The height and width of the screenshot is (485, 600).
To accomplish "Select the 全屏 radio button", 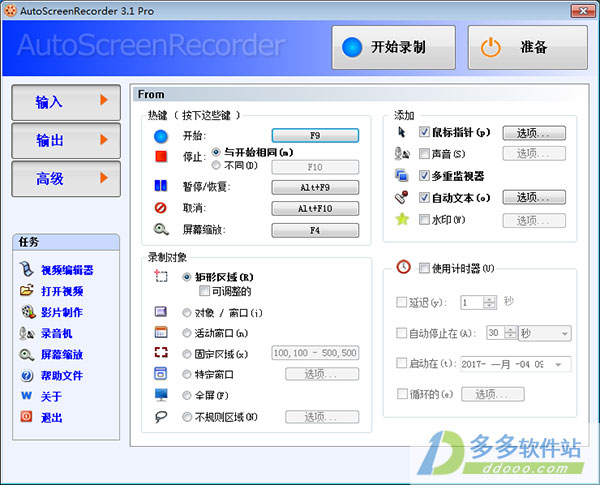I will point(187,395).
